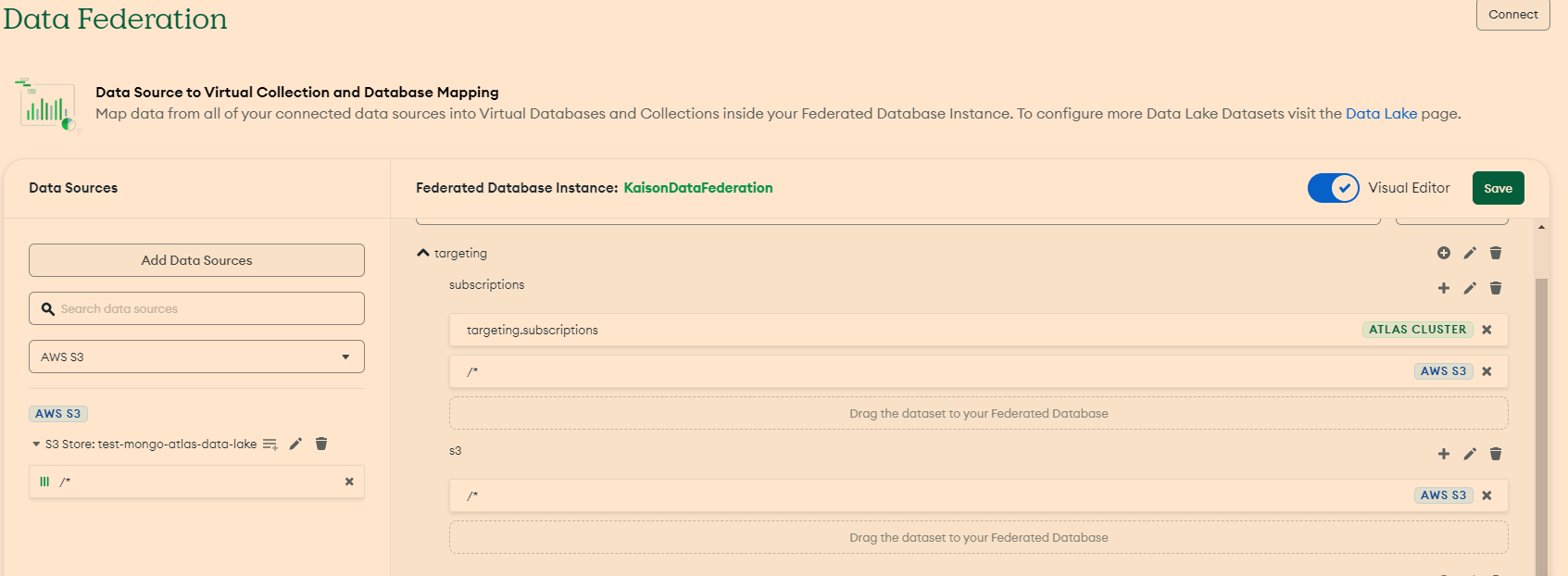
Task: Delete the S3 Store test-mongo-atlas-data-lake
Action: pyautogui.click(x=321, y=445)
